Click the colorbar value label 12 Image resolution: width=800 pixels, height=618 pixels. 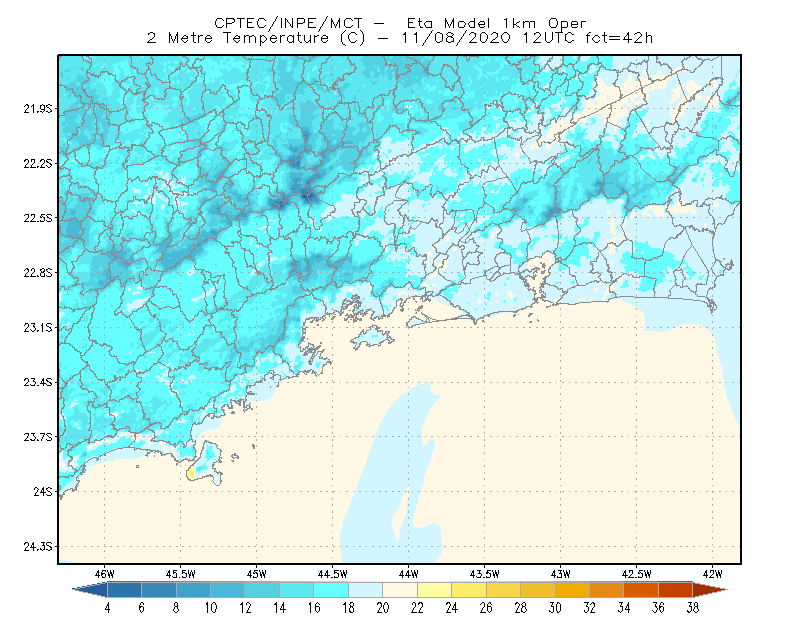pyautogui.click(x=245, y=608)
